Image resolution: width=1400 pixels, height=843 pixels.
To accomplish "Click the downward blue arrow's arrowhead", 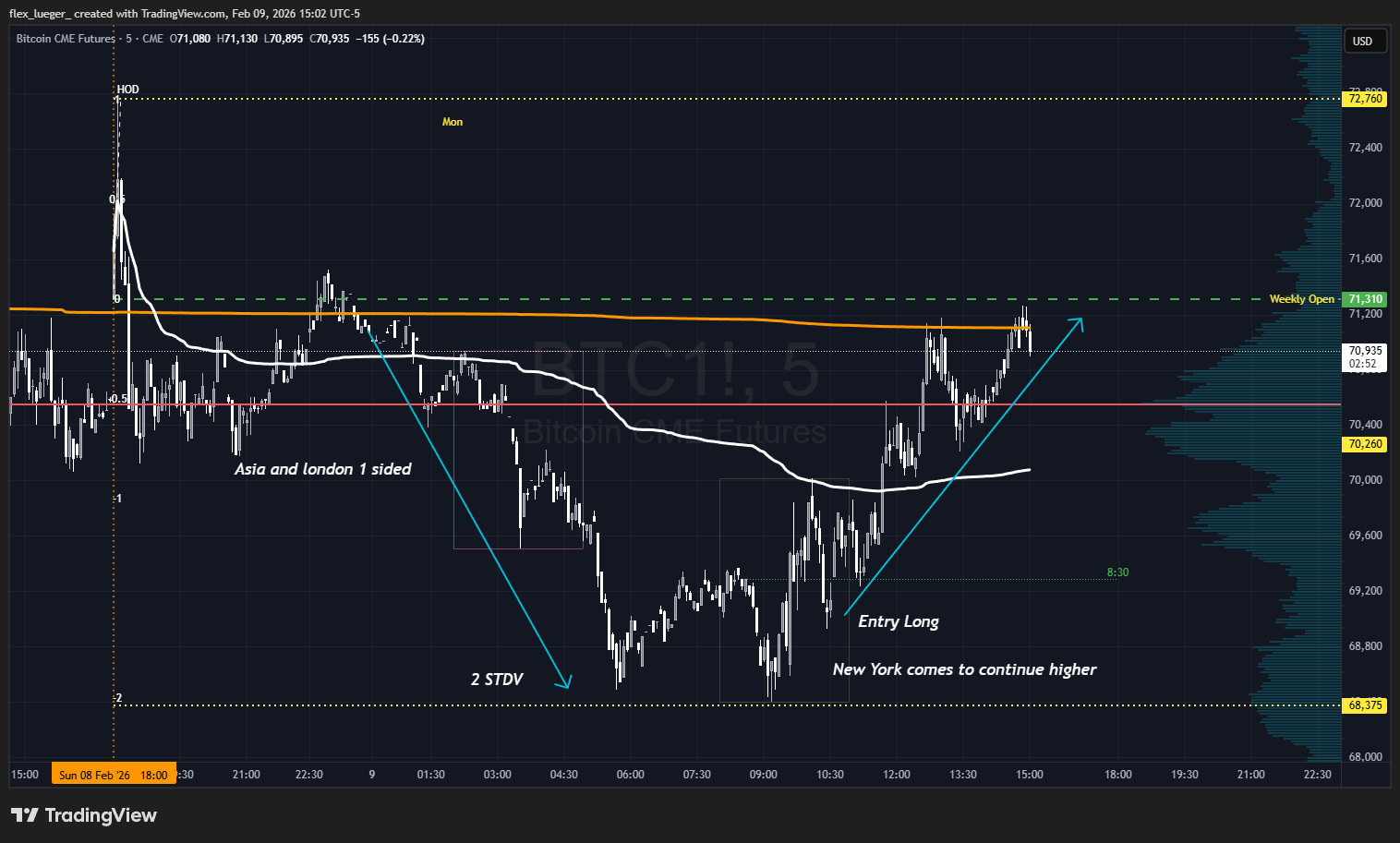I will pos(565,683).
